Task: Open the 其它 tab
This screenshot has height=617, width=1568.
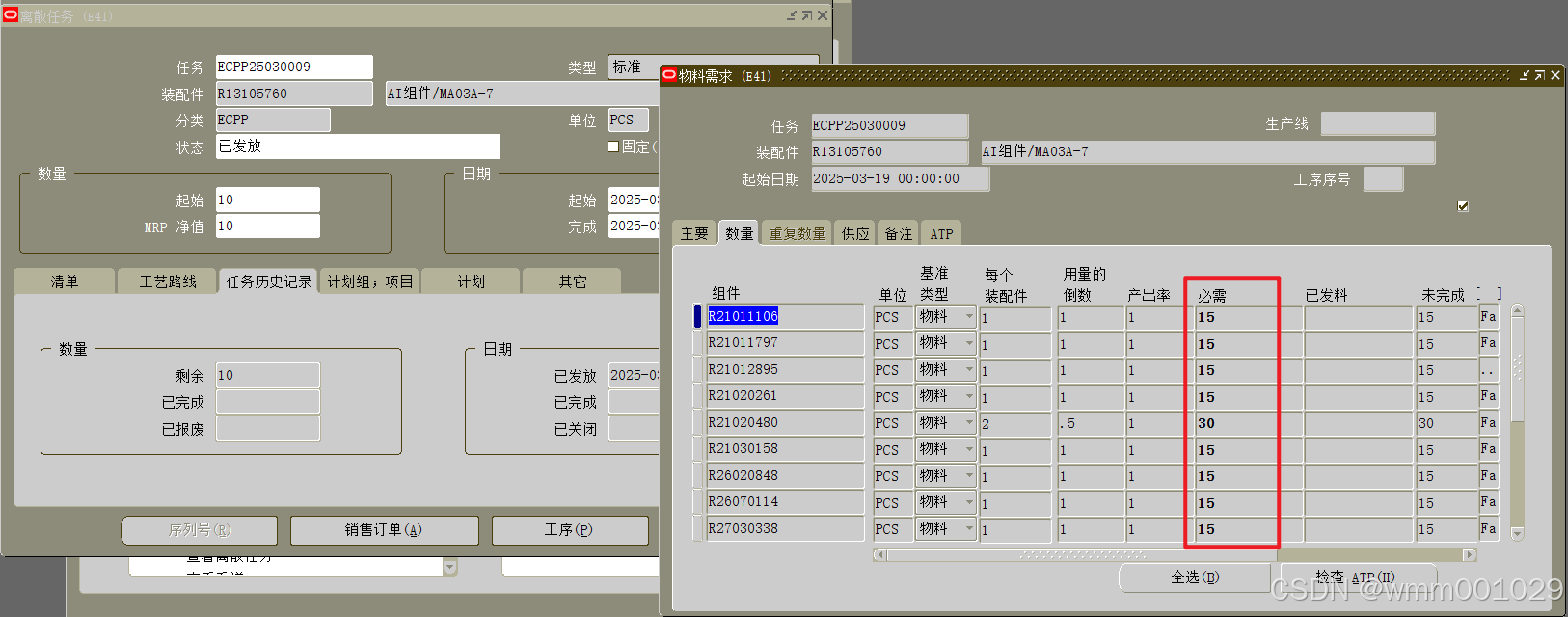Action: [x=572, y=282]
